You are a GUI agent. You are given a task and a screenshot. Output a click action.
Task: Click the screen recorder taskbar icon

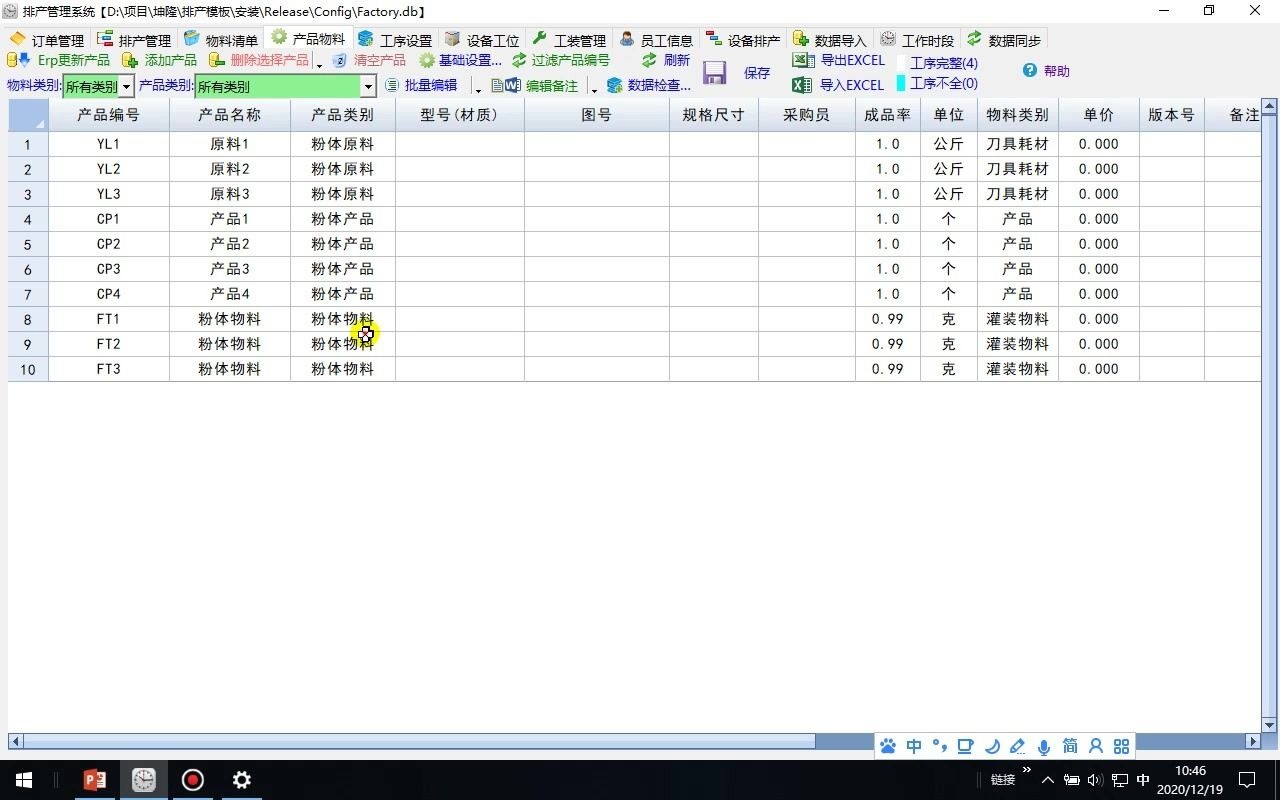193,780
